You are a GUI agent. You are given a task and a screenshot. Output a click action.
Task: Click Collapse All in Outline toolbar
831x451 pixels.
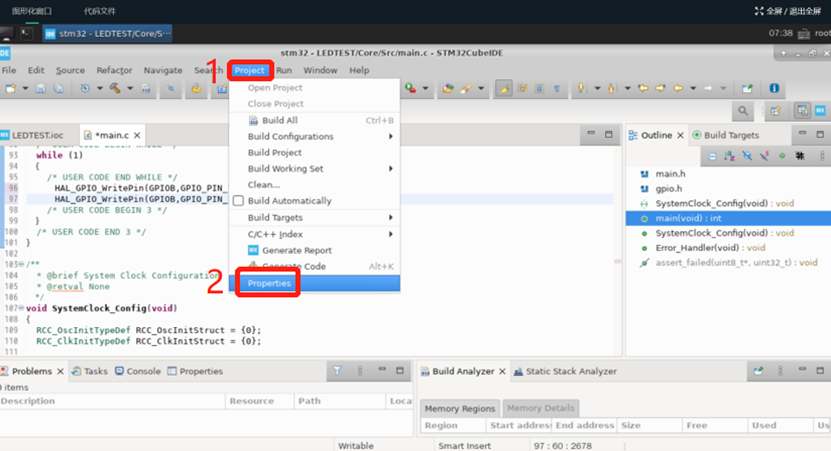(712, 156)
